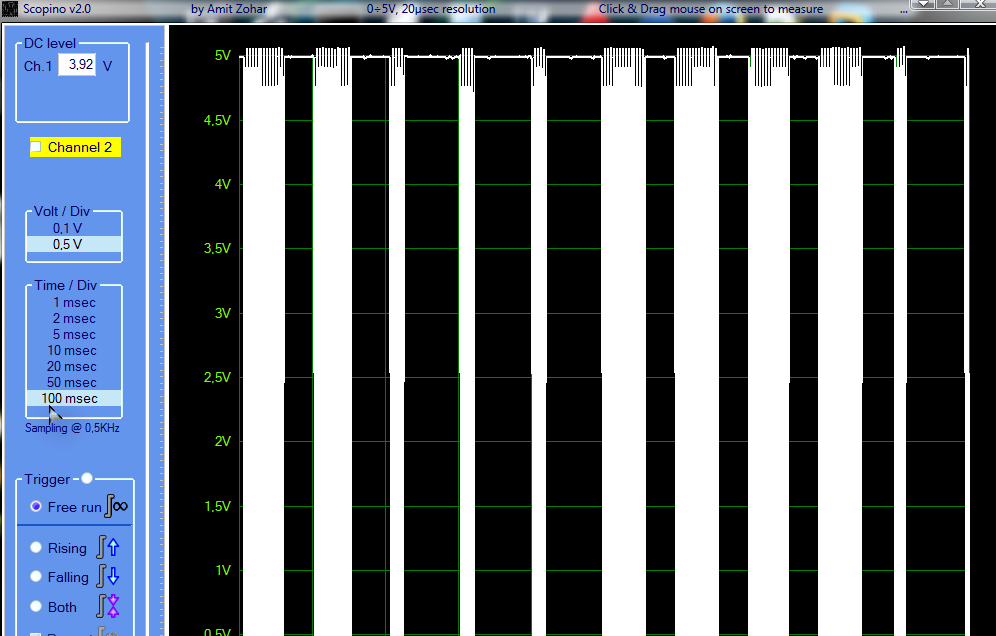Enable the Channel 2 checkbox
Image resolution: width=996 pixels, height=636 pixels.
coord(37,147)
